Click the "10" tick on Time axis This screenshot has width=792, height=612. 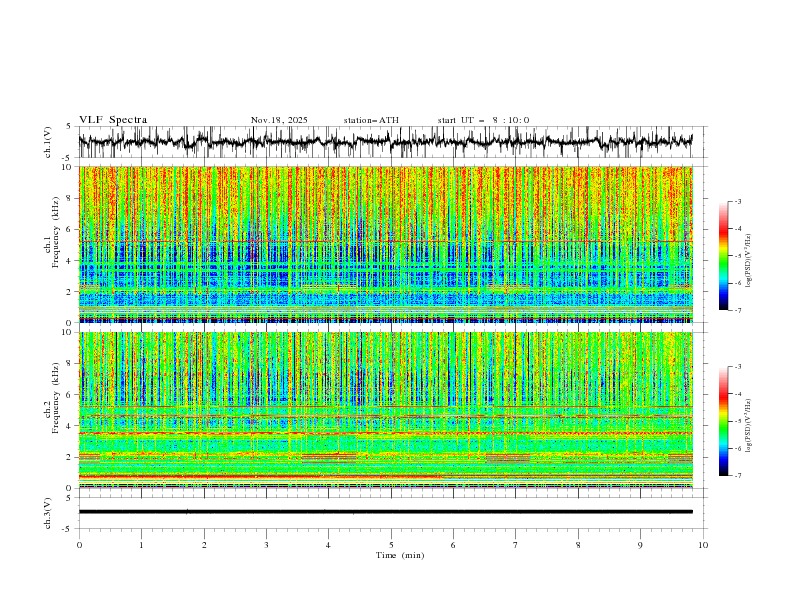point(703,545)
